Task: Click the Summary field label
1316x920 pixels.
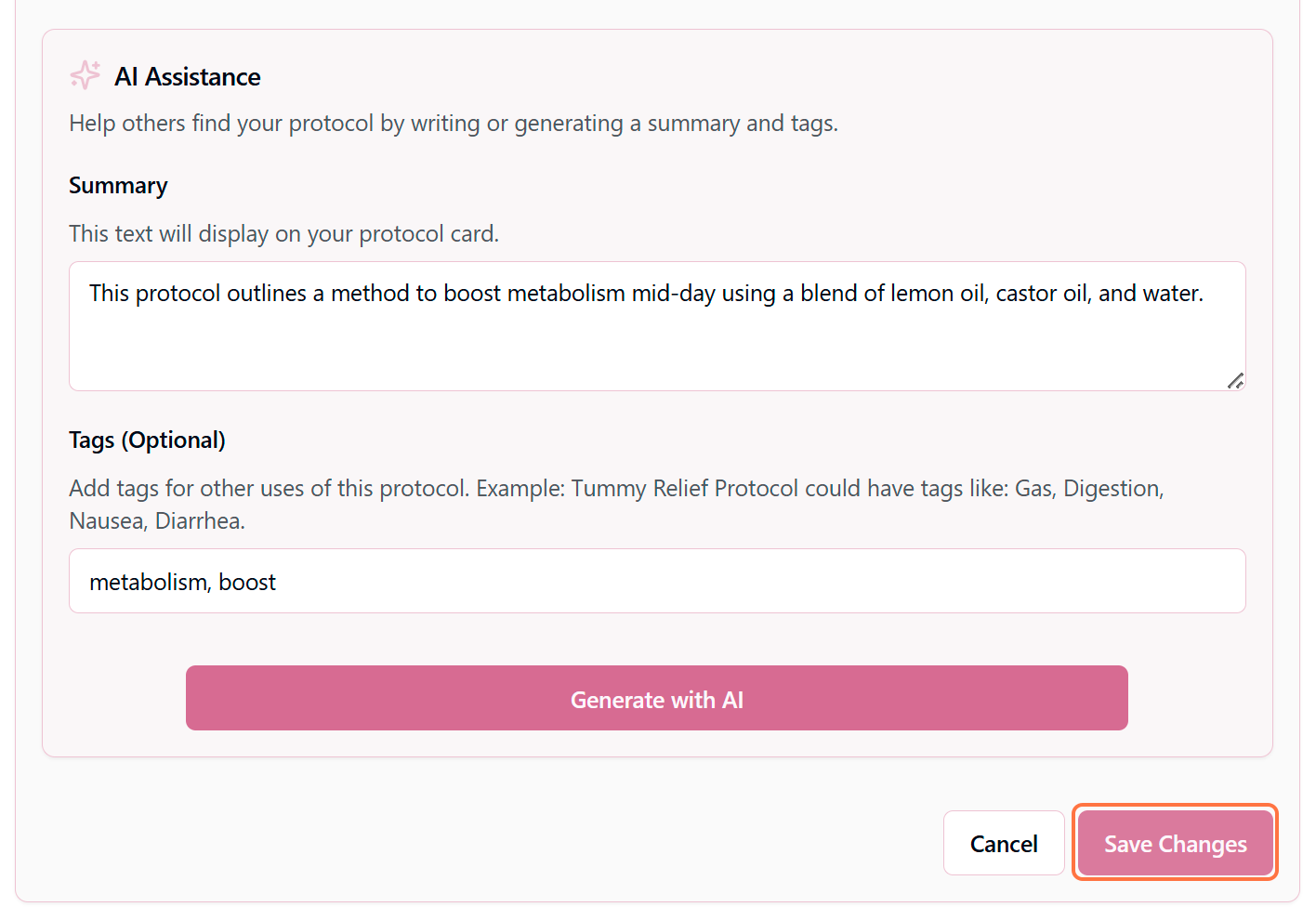Action: 118,186
